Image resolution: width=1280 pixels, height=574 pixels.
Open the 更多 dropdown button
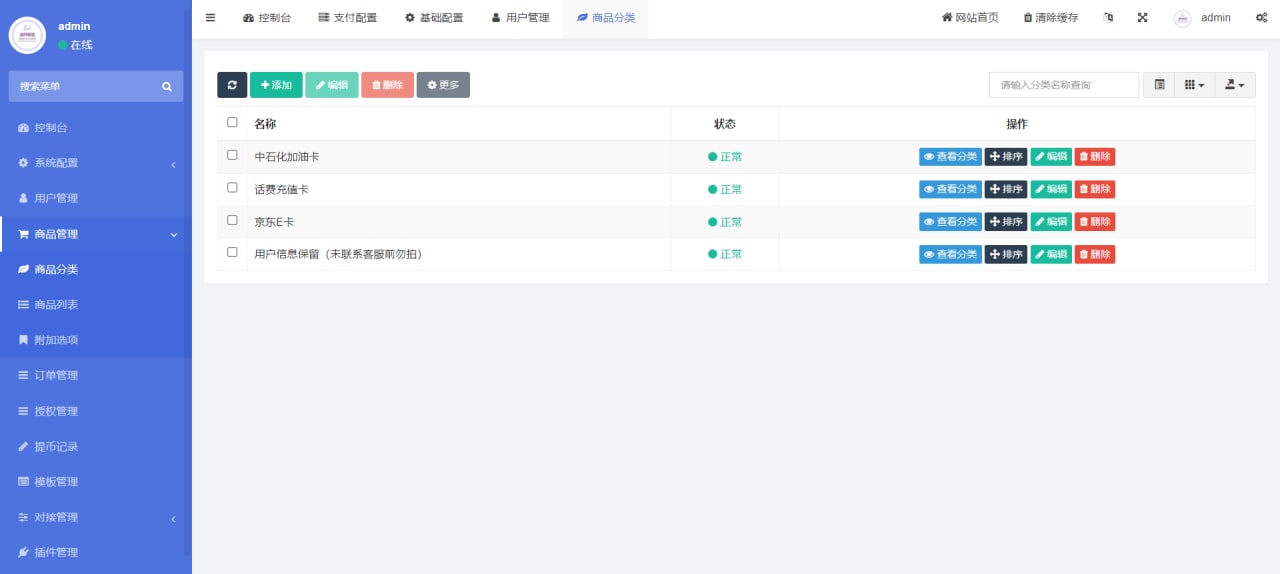pos(443,85)
